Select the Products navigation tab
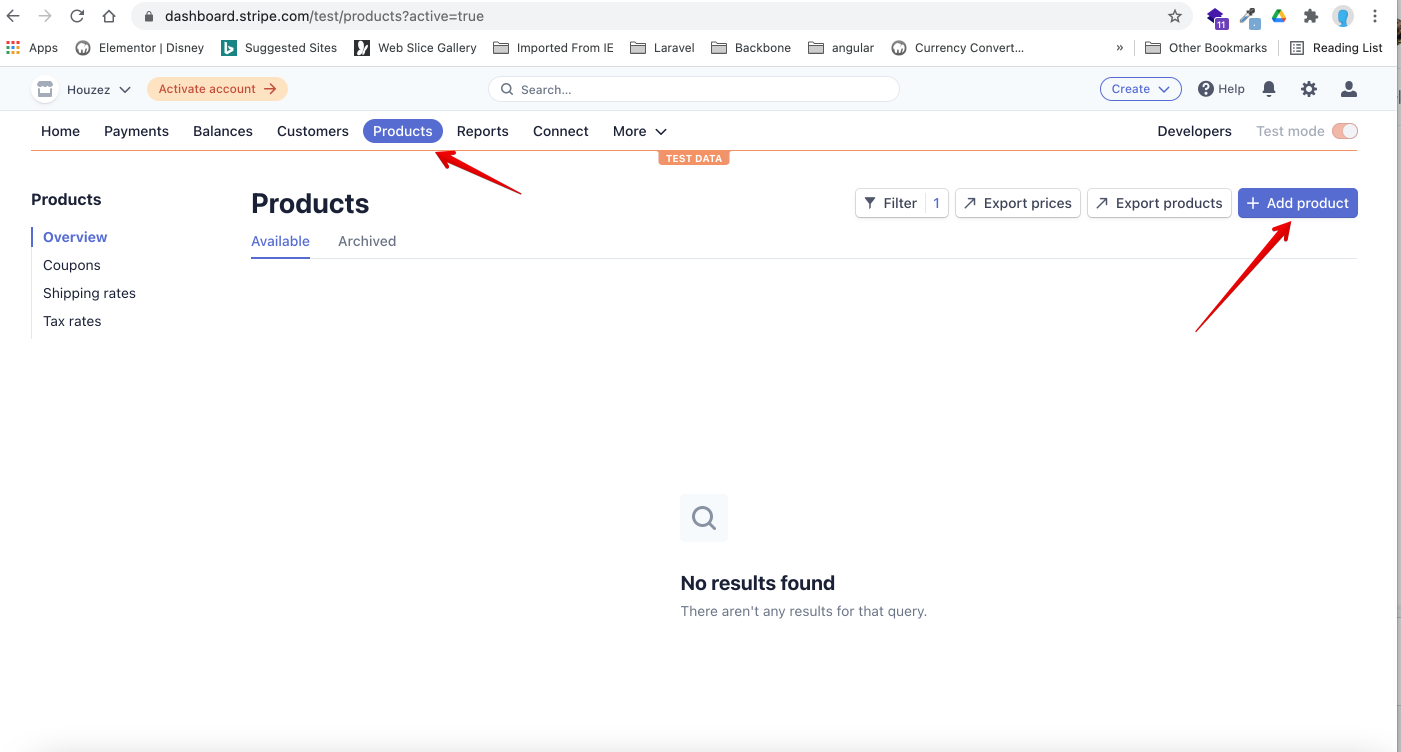1401x752 pixels. (403, 131)
